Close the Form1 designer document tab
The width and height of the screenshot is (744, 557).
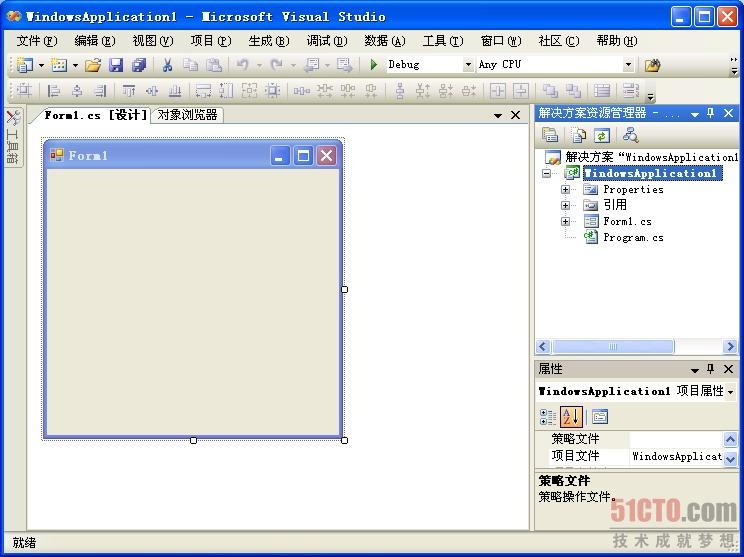(x=515, y=115)
